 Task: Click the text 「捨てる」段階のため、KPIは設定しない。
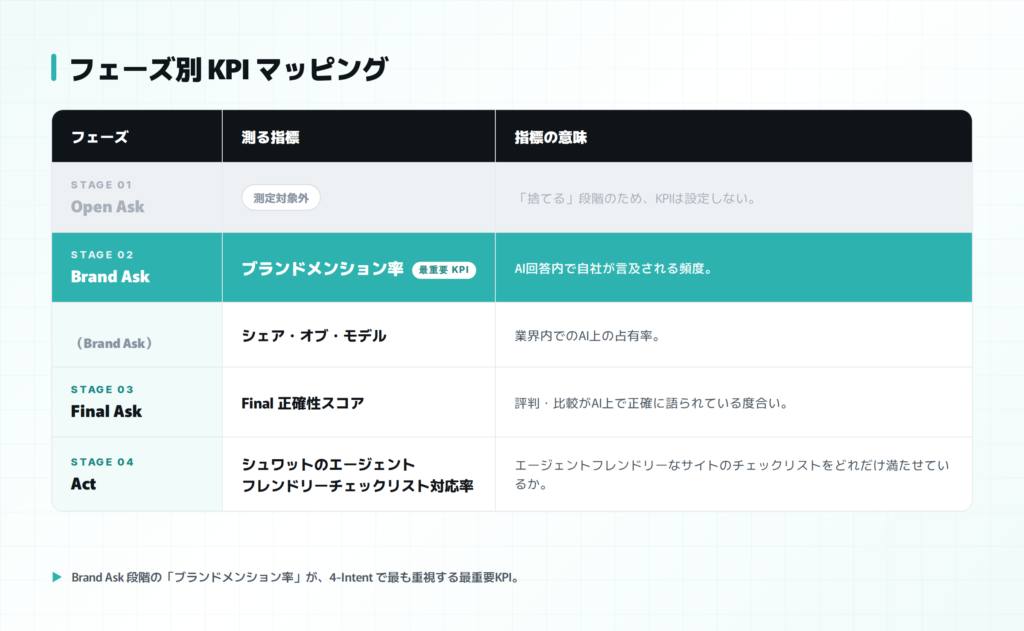click(x=635, y=199)
